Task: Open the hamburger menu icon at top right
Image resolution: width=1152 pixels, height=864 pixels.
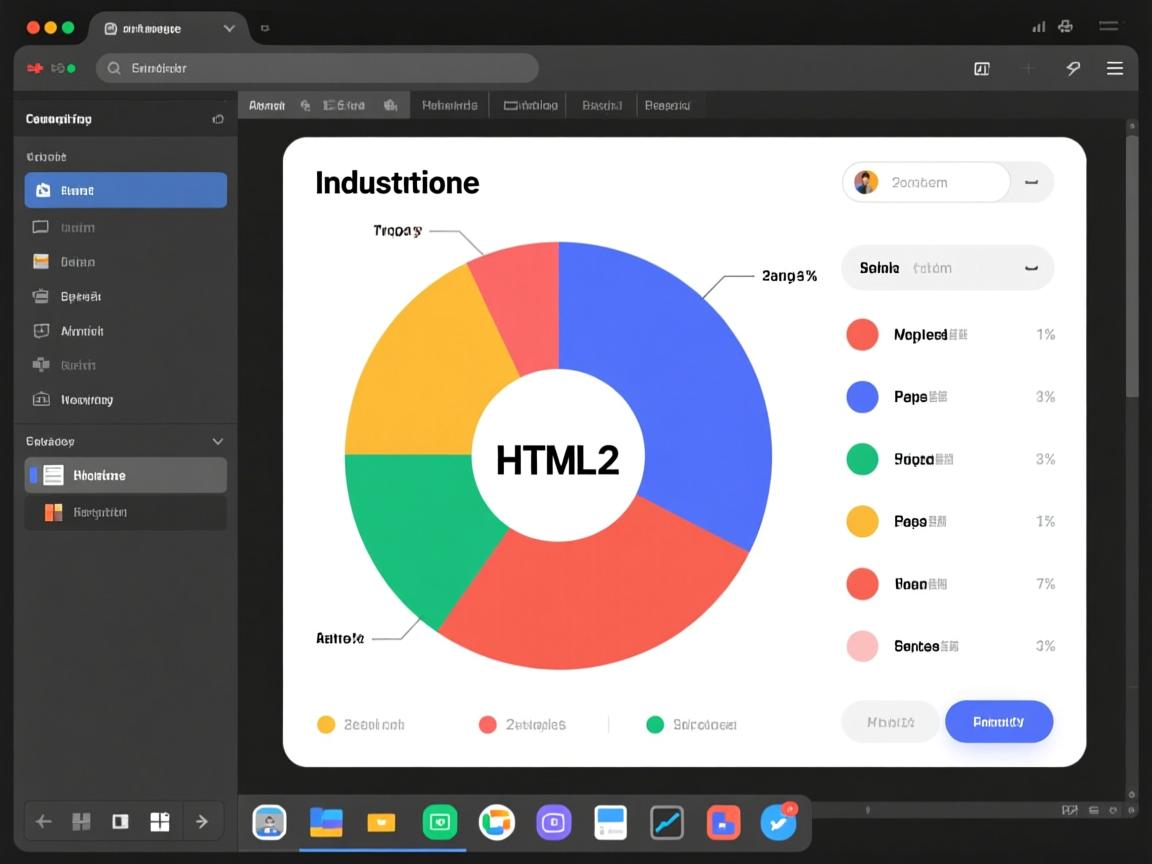Action: (1115, 68)
